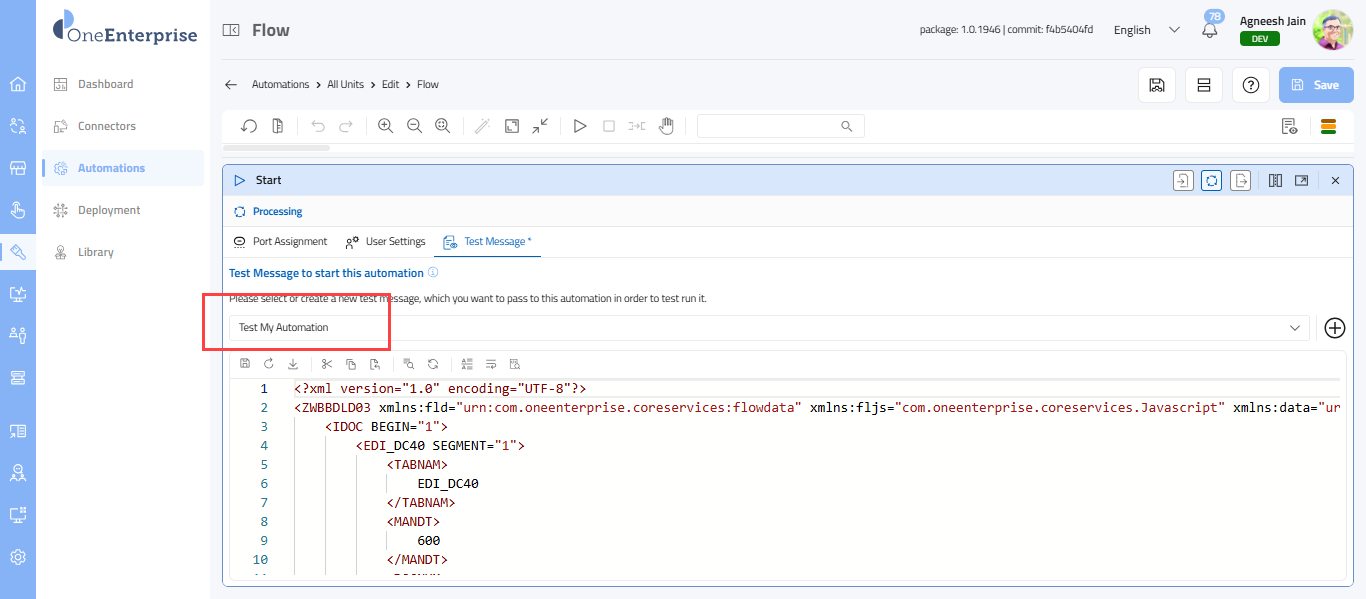The width and height of the screenshot is (1366, 599).
Task: Run the flow with the play icon
Action: [579, 126]
